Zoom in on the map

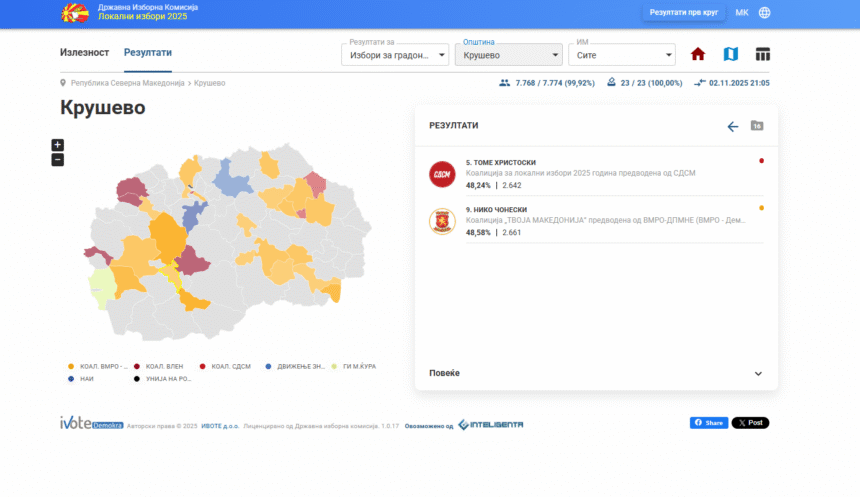(57, 145)
